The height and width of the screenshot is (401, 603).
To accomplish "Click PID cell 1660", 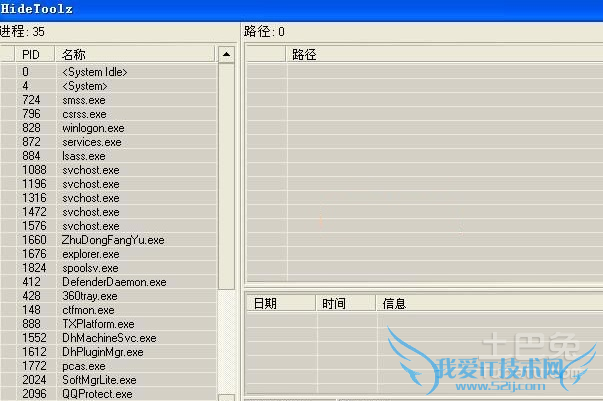I will (34, 240).
